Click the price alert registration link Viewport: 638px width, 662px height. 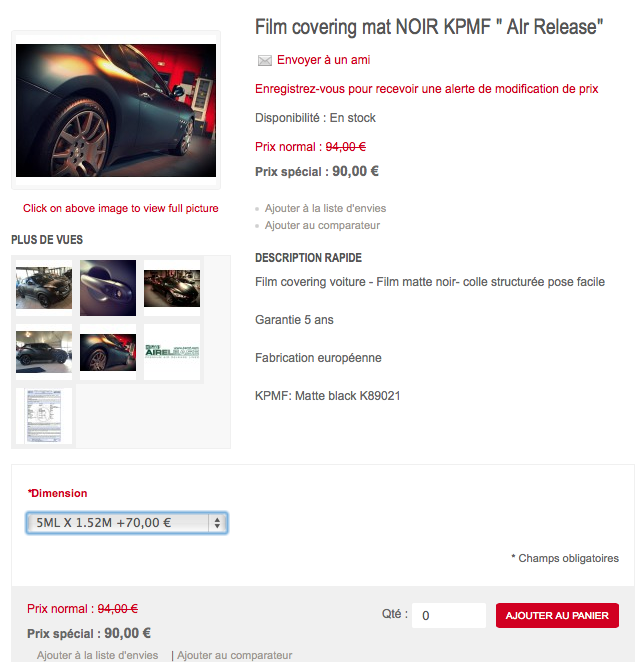426,89
